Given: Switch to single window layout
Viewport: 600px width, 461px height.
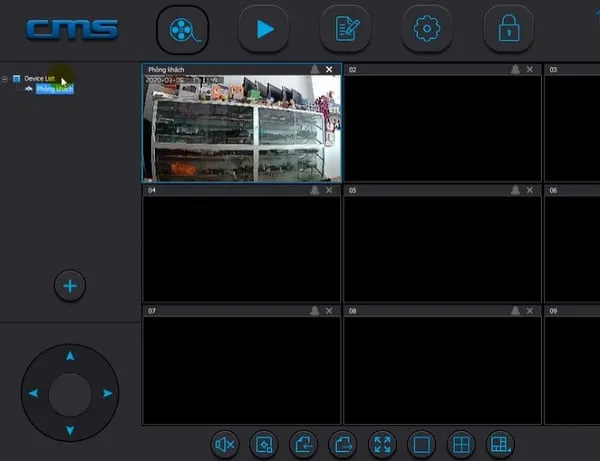Looking at the screenshot, I should click(421, 444).
